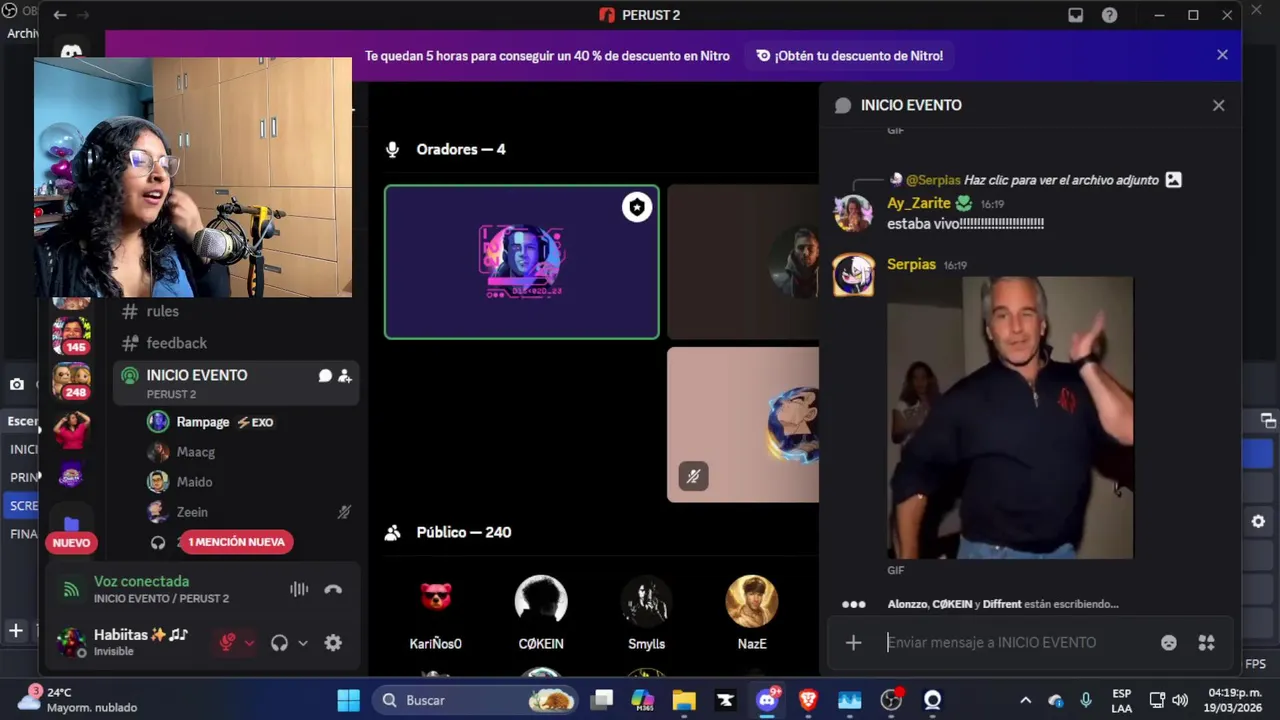
Task: Open Brave browser from the taskbar
Action: click(x=808, y=700)
